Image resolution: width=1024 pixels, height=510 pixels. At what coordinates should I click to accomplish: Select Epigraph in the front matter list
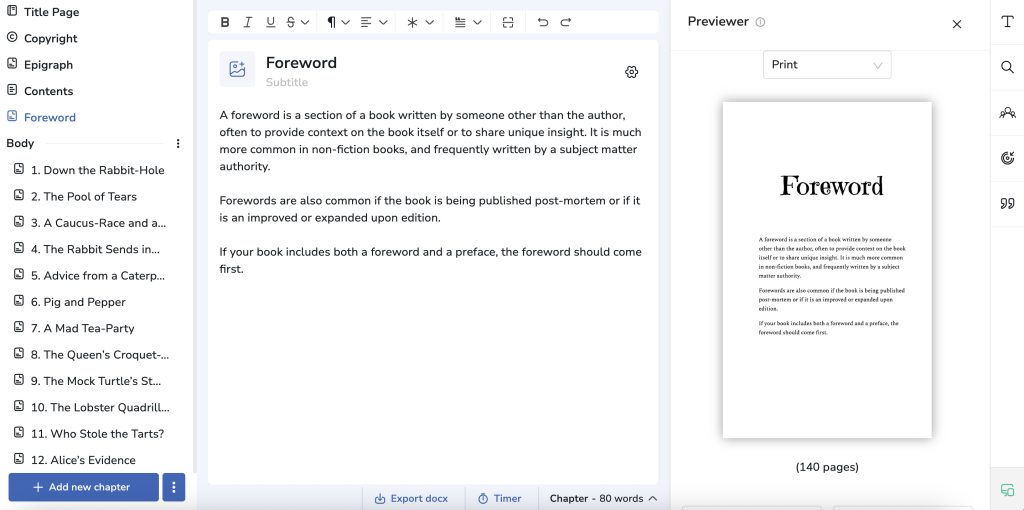(48, 65)
